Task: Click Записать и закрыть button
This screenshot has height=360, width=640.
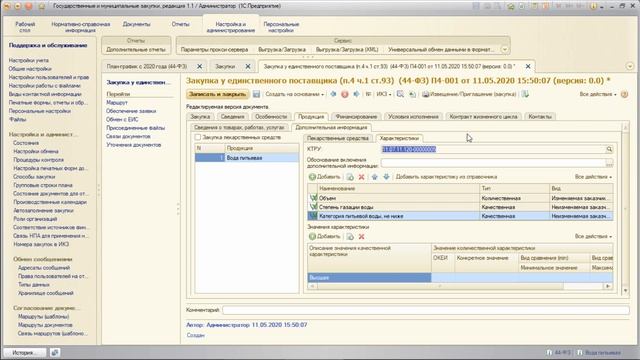Action: point(218,94)
